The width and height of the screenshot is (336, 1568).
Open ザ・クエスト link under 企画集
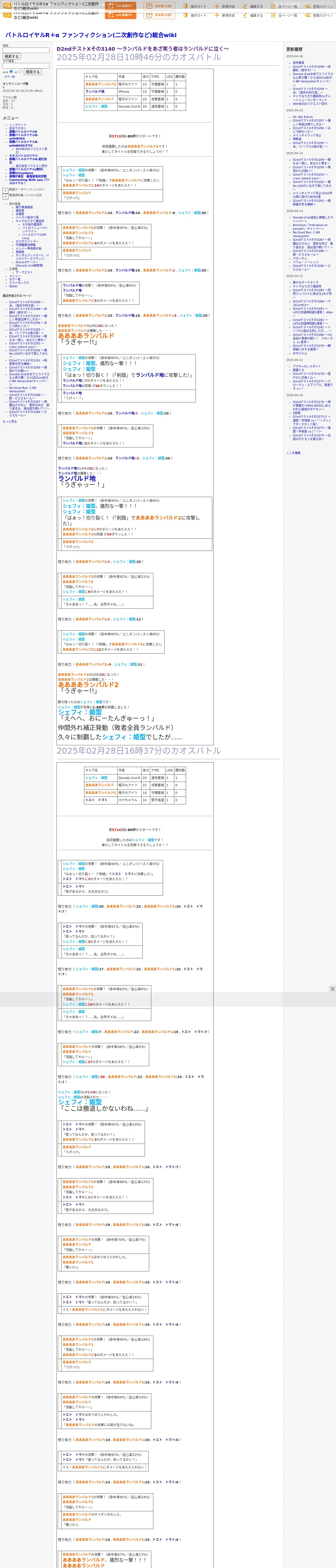pos(24,272)
